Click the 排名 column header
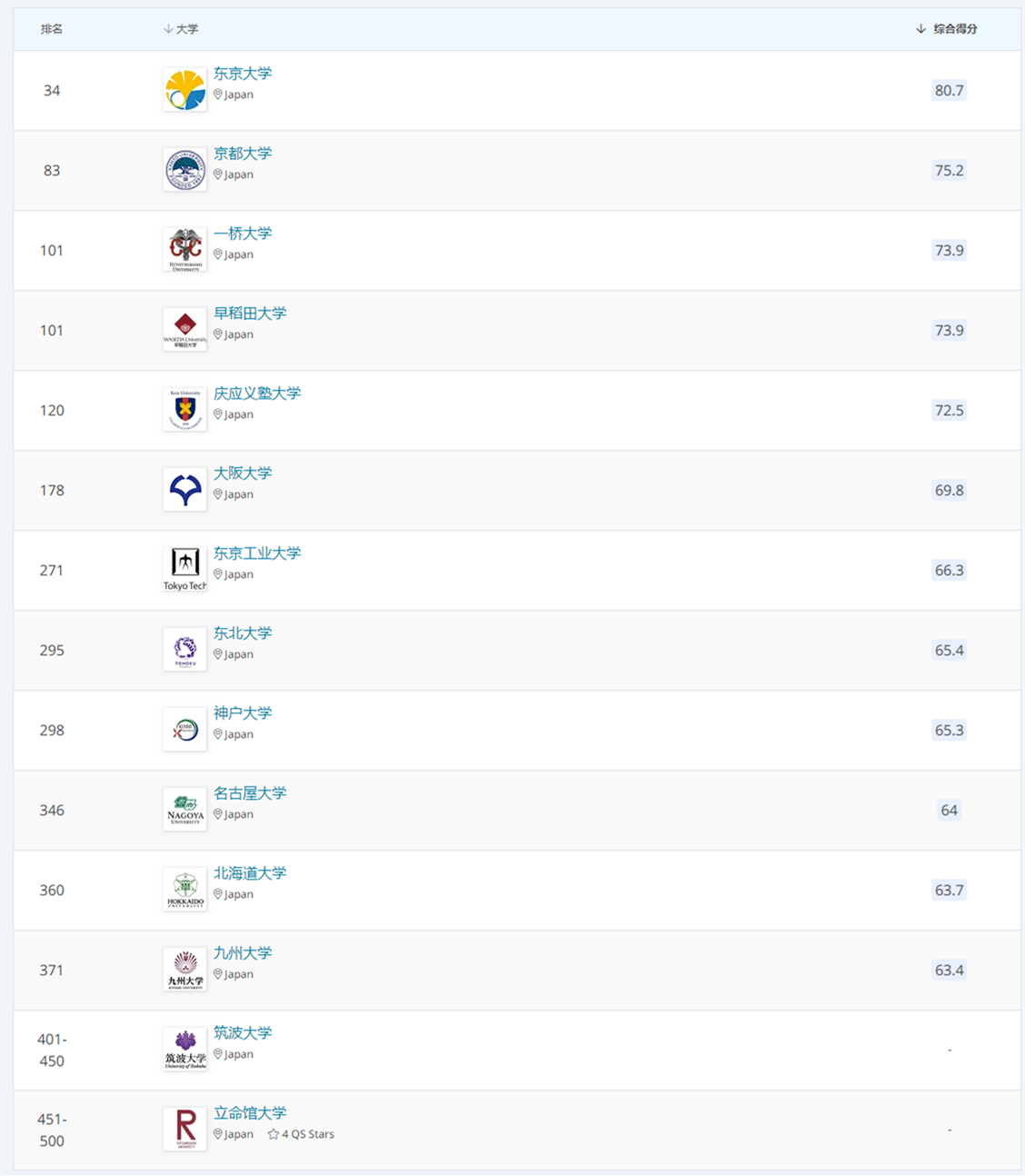 [x=52, y=29]
